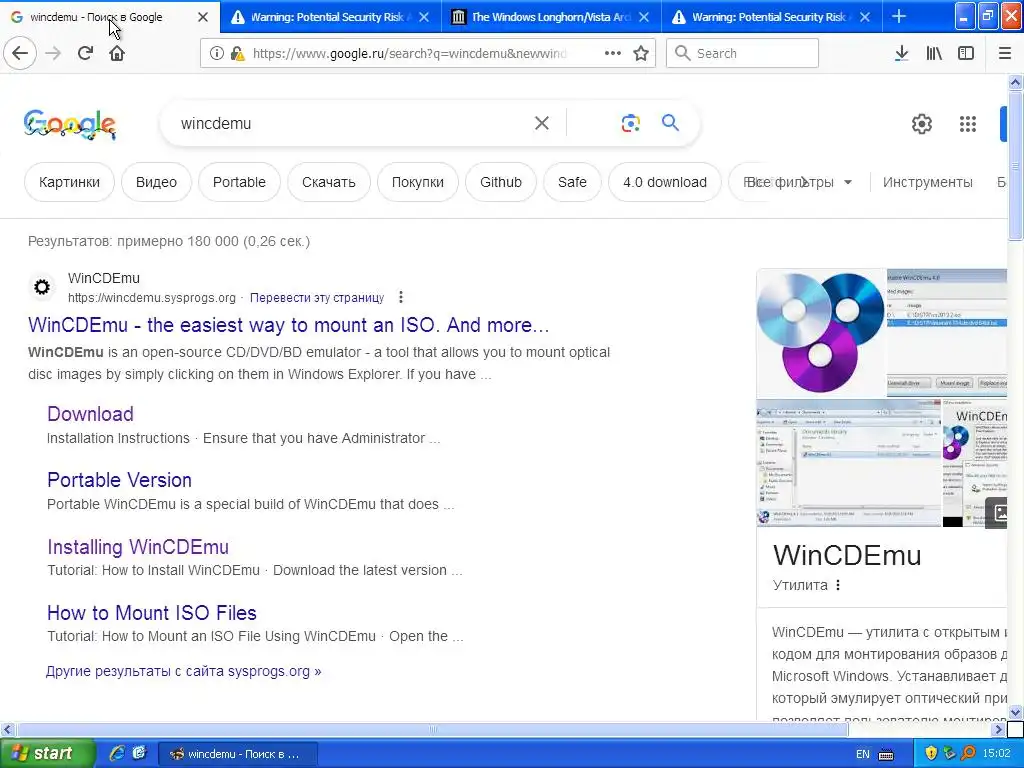Open a new tab with plus button
Screen dimensions: 1024x768
pyautogui.click(x=899, y=16)
